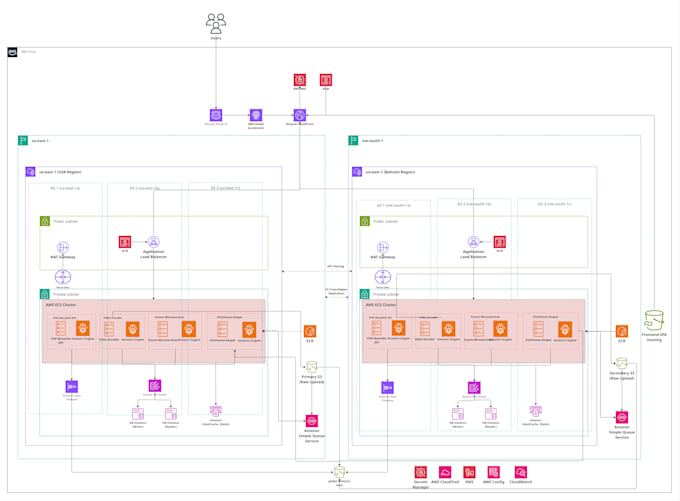Click the first Fargate icon in us-east-1 cluster
Viewport: 680px width, 501px height.
[83, 328]
